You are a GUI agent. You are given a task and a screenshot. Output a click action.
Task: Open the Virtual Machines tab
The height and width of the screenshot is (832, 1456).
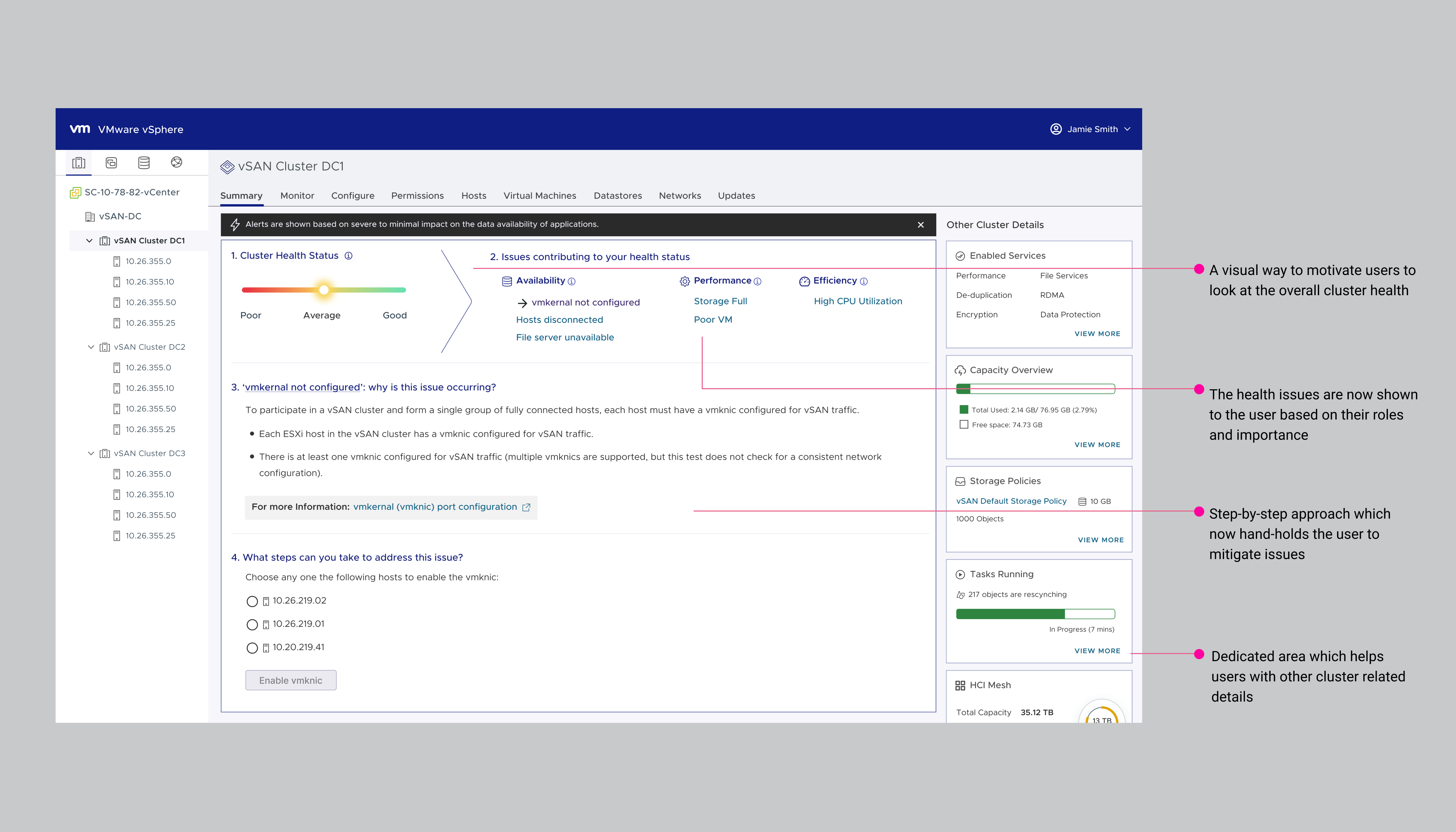pos(540,195)
